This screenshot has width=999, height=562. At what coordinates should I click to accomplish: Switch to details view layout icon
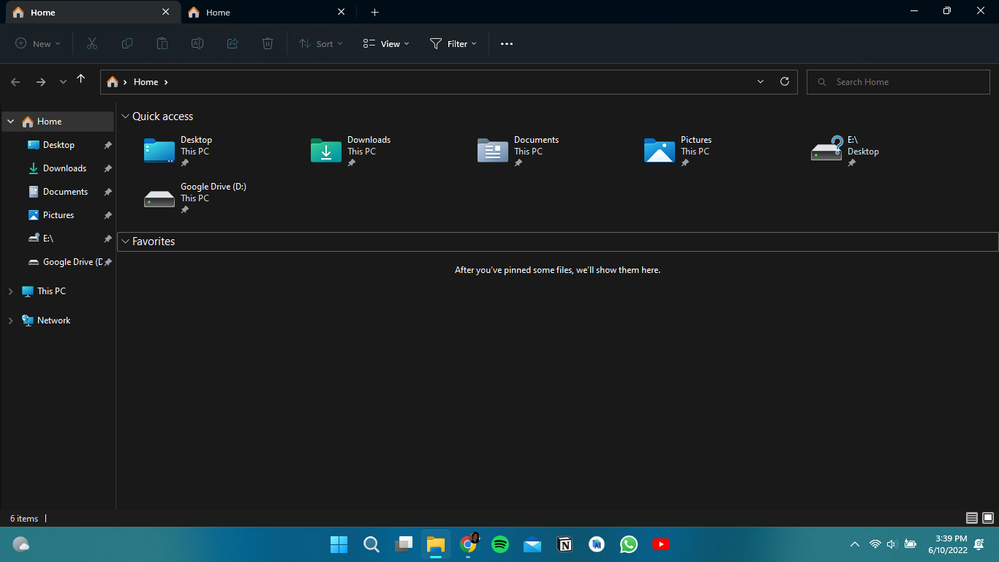pyautogui.click(x=971, y=518)
